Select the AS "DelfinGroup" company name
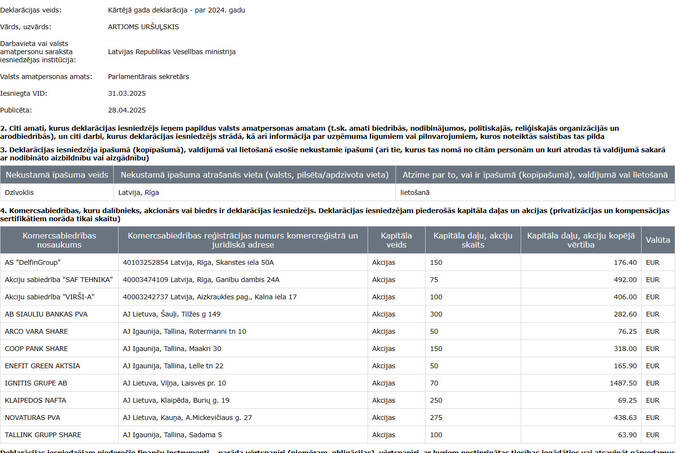The image size is (680, 453). pyautogui.click(x=33, y=262)
